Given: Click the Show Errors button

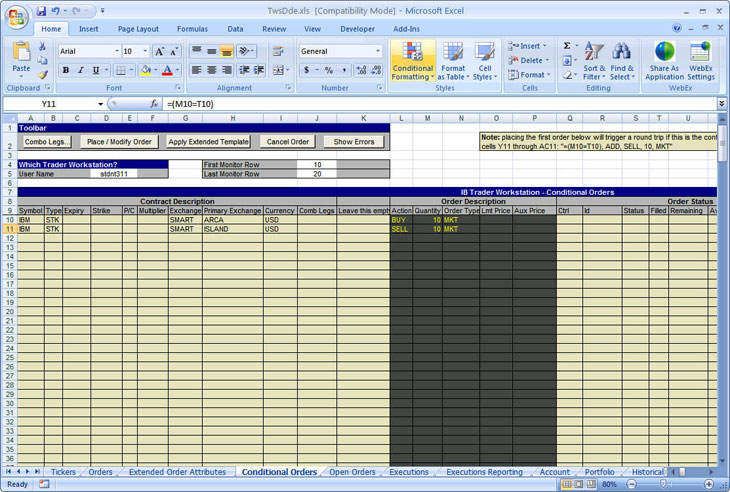Looking at the screenshot, I should point(353,142).
